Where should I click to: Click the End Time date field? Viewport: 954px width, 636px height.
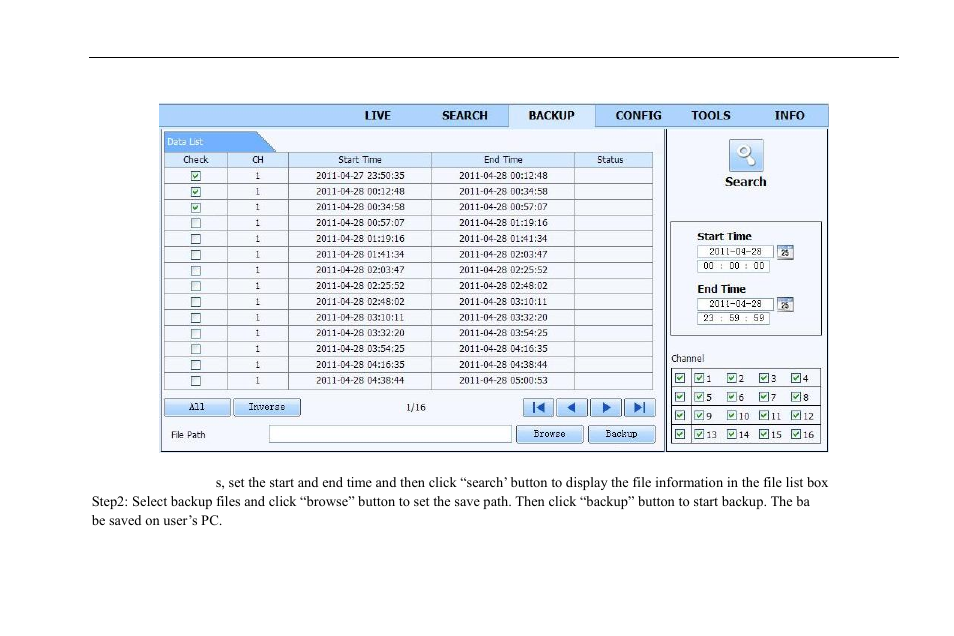click(x=735, y=304)
